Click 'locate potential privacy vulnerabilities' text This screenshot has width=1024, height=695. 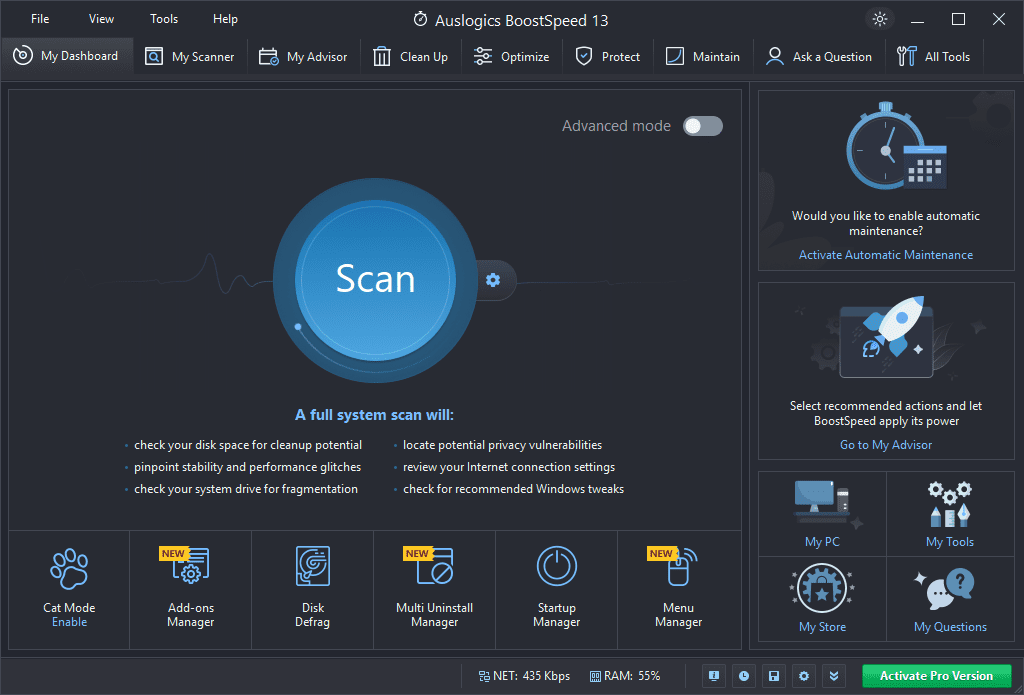coord(502,445)
